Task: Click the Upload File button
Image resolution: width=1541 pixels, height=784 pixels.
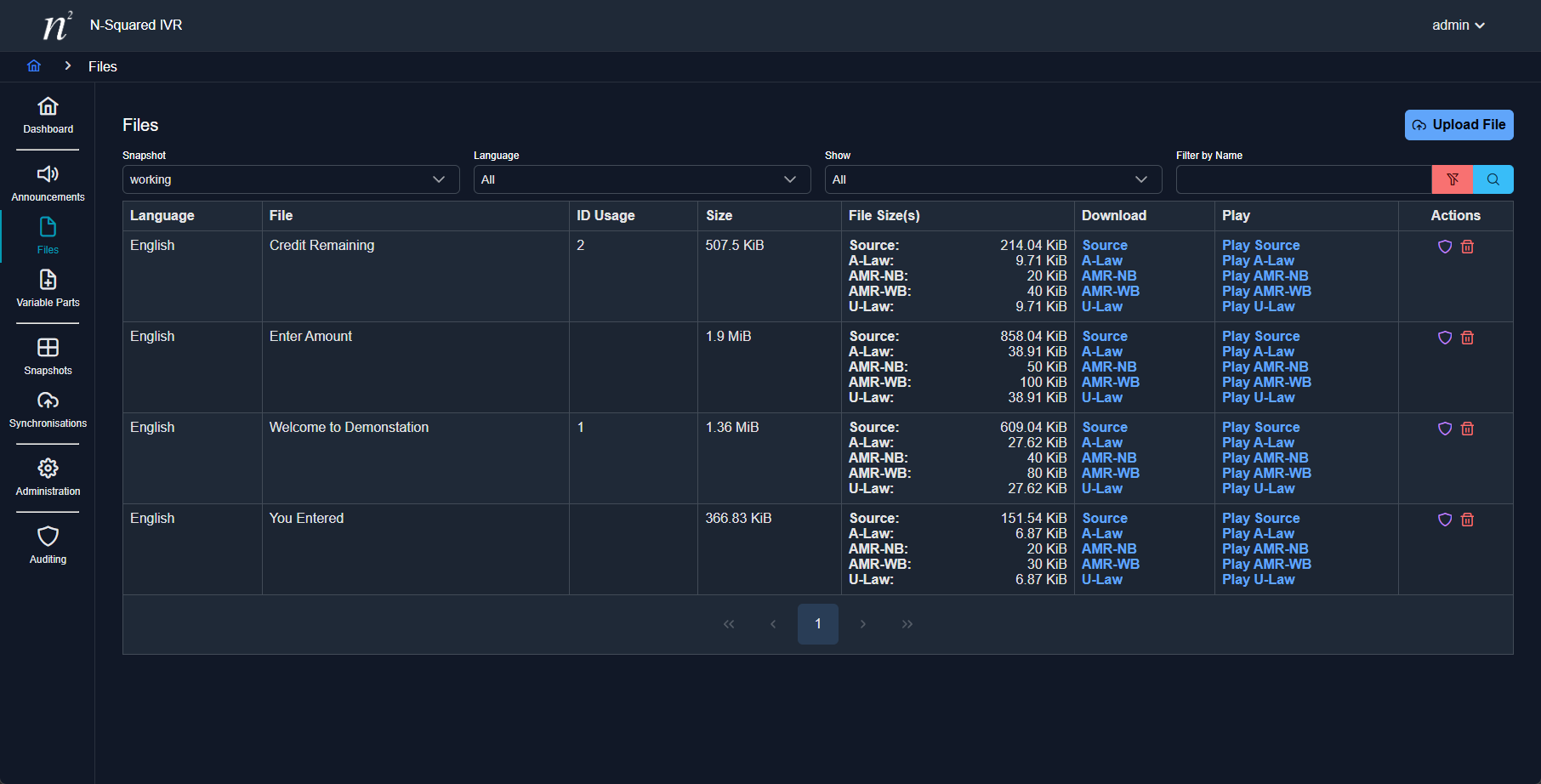Action: click(1459, 125)
